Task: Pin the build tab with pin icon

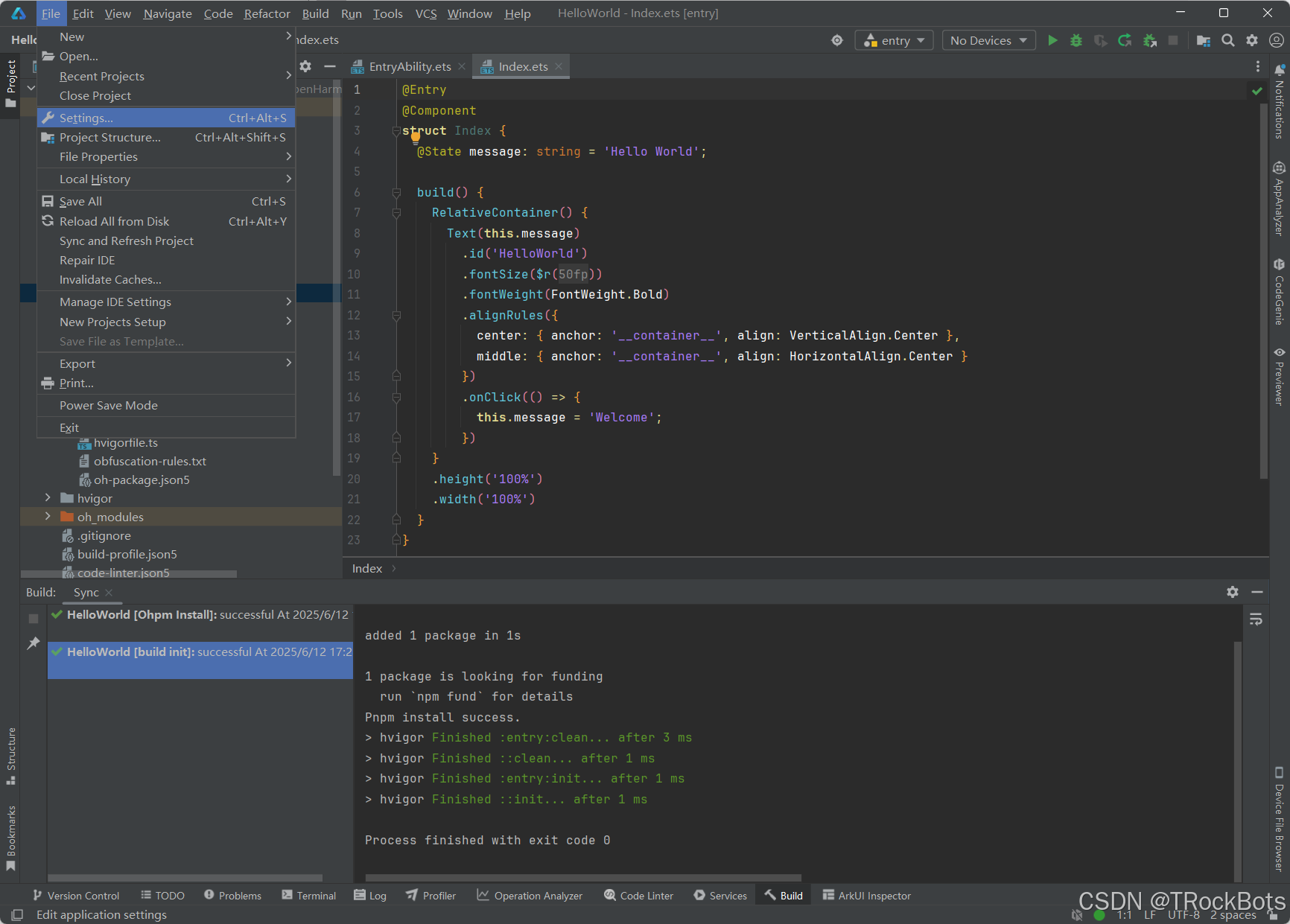Action: (x=34, y=643)
